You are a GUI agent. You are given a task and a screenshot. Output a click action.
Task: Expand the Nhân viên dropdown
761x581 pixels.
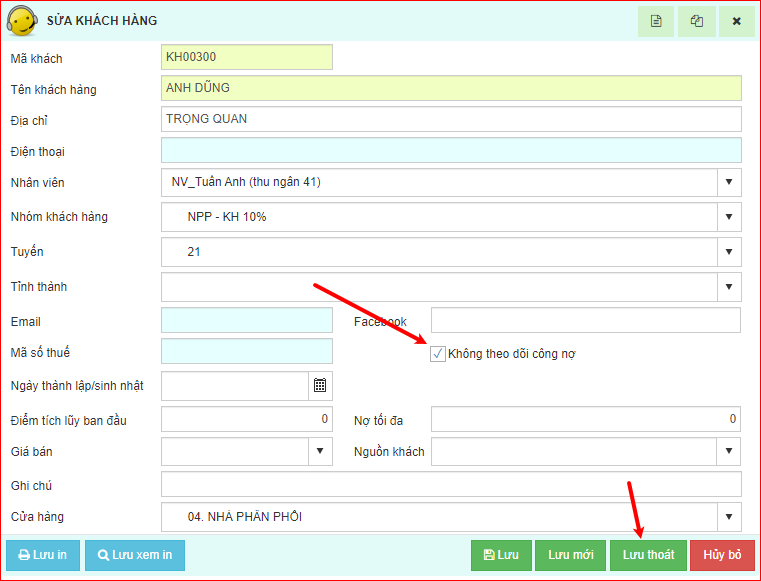[729, 182]
